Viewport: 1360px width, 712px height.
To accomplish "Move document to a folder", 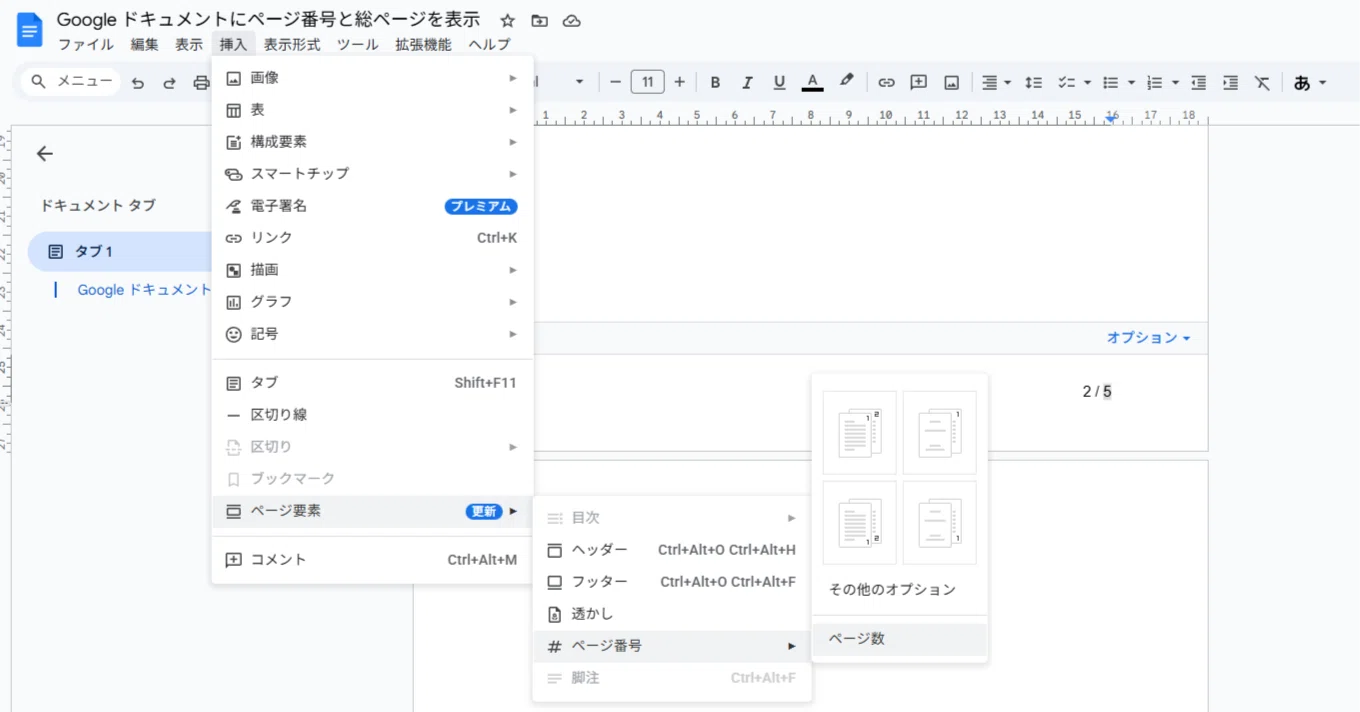I will point(539,20).
